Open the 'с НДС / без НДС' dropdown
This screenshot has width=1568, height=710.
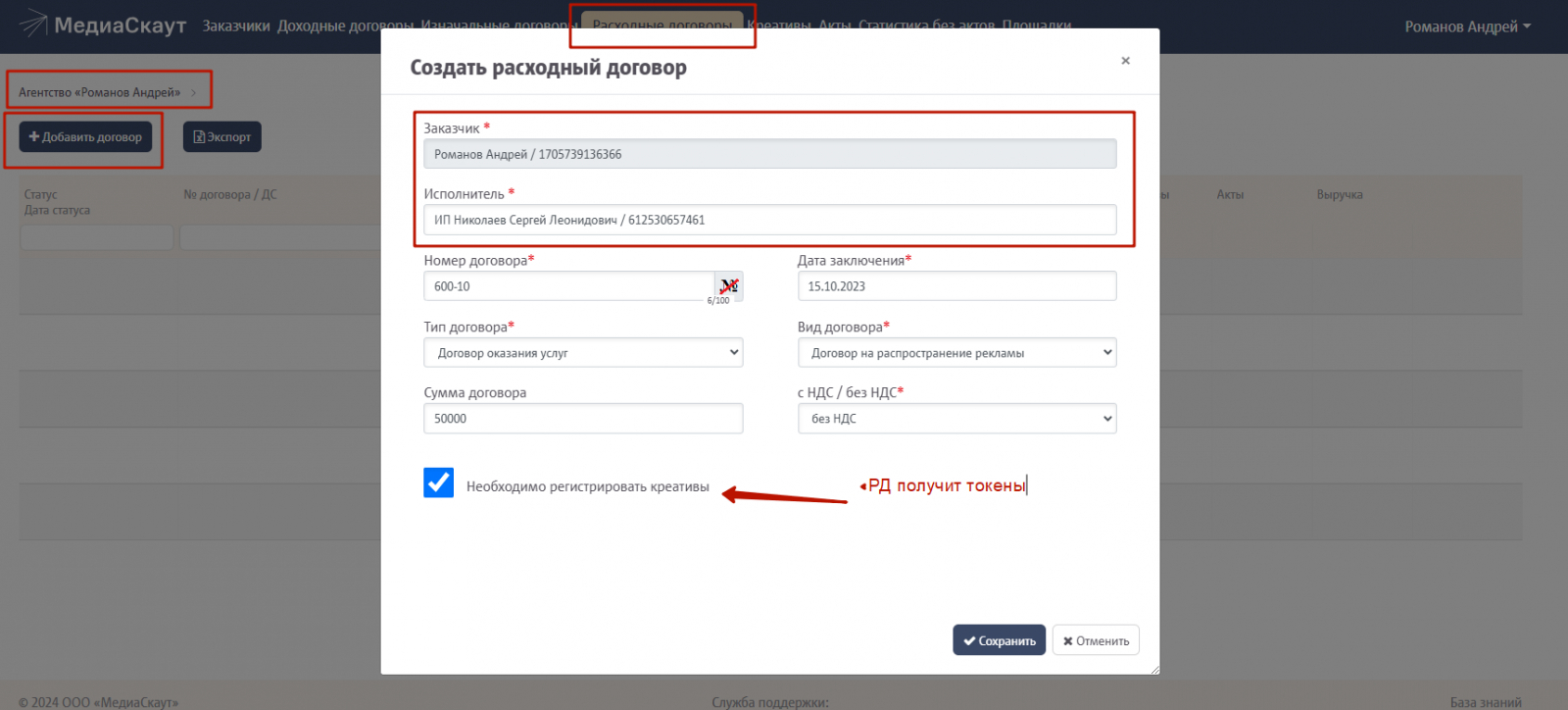(956, 419)
